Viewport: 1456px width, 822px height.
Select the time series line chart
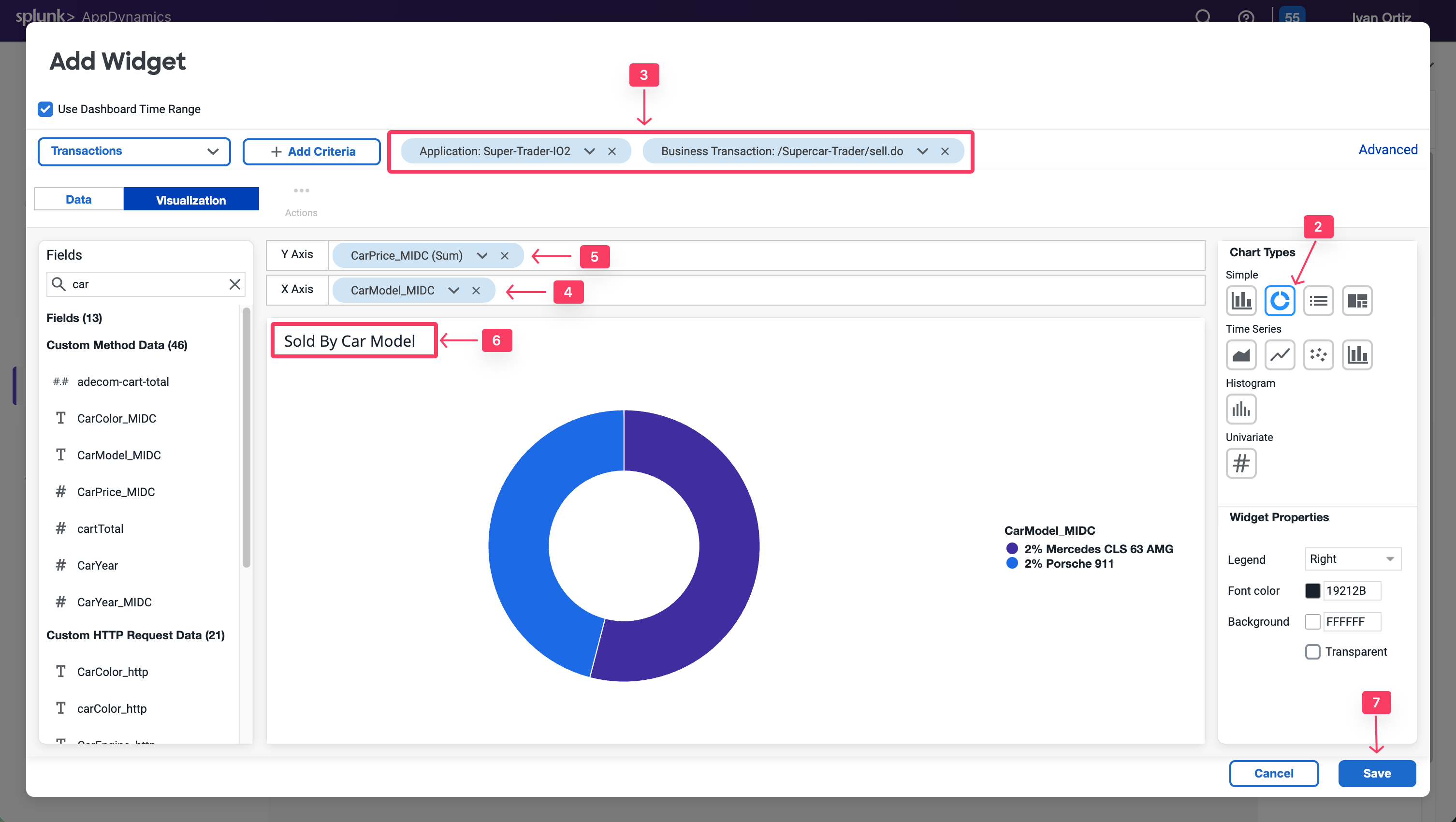click(x=1280, y=354)
